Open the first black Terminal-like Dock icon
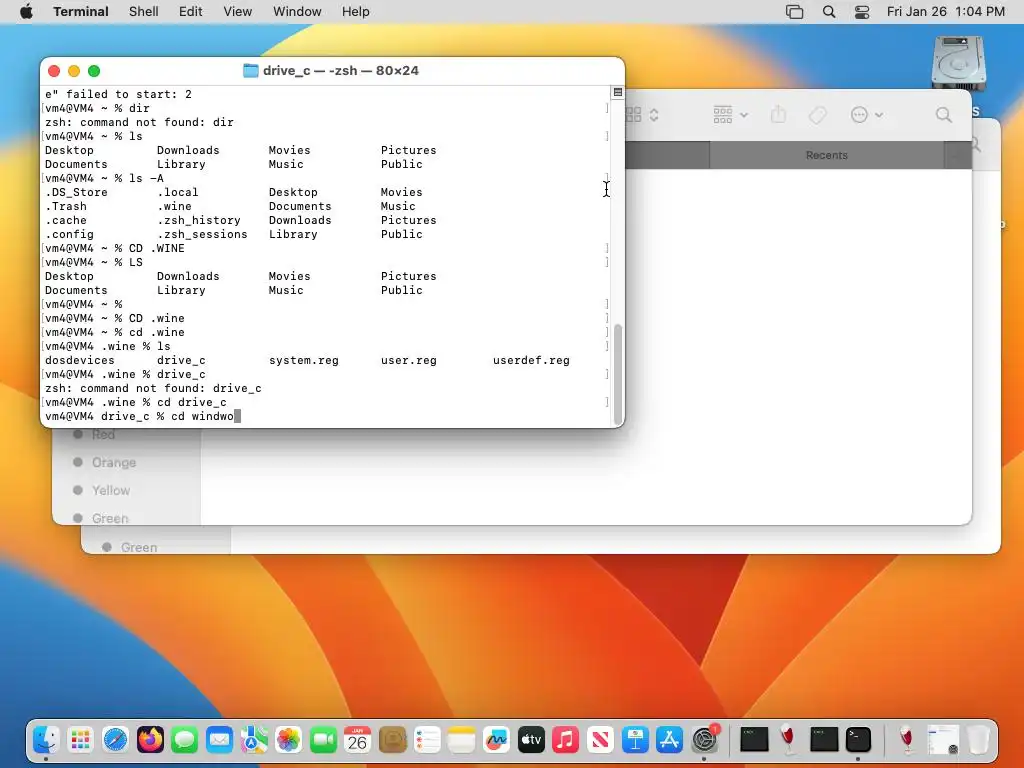The image size is (1024, 768). coord(754,740)
